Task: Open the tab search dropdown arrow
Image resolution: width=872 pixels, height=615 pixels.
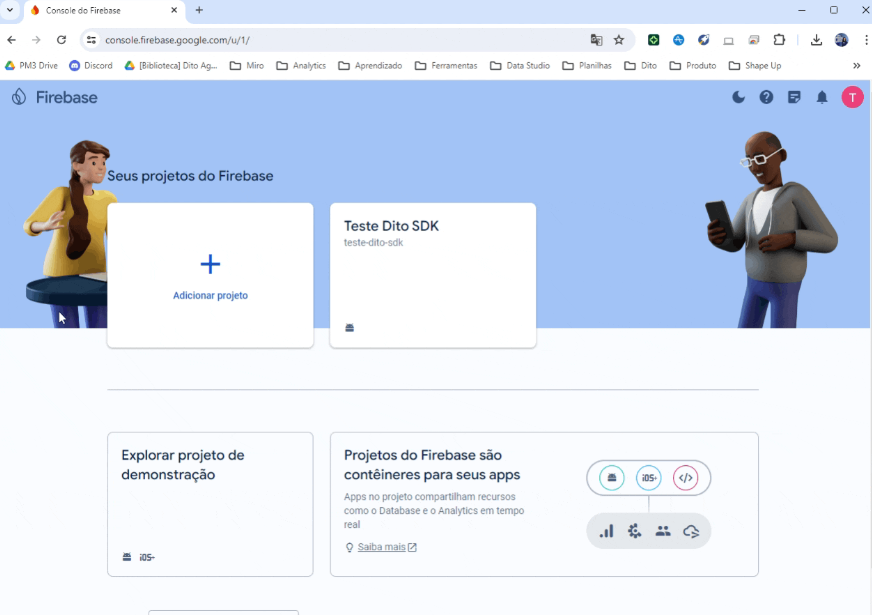Action: click(10, 10)
